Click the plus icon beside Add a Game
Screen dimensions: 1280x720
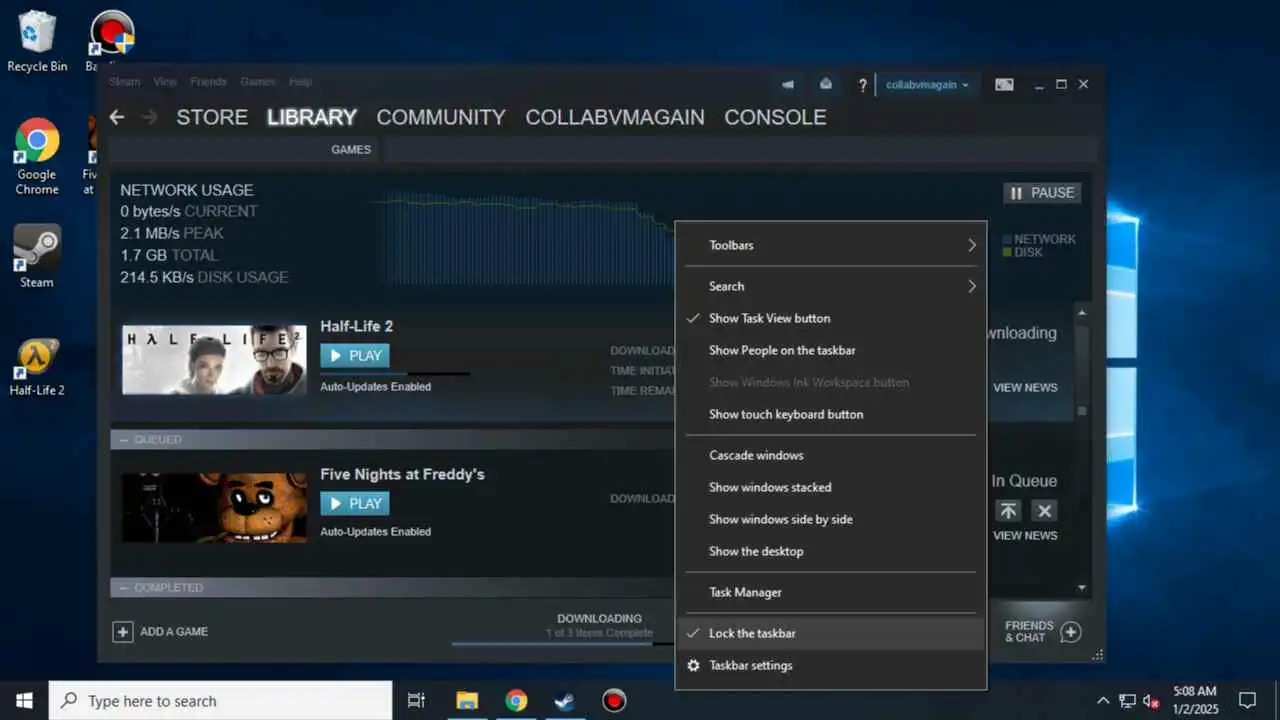tap(123, 631)
